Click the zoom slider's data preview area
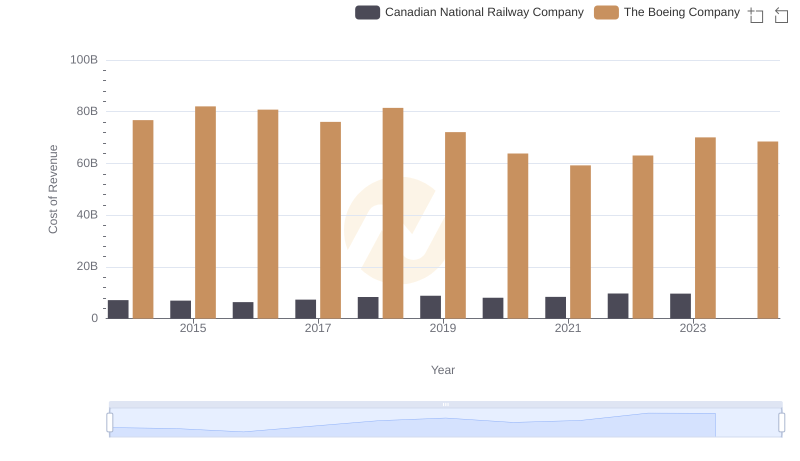 click(445, 423)
